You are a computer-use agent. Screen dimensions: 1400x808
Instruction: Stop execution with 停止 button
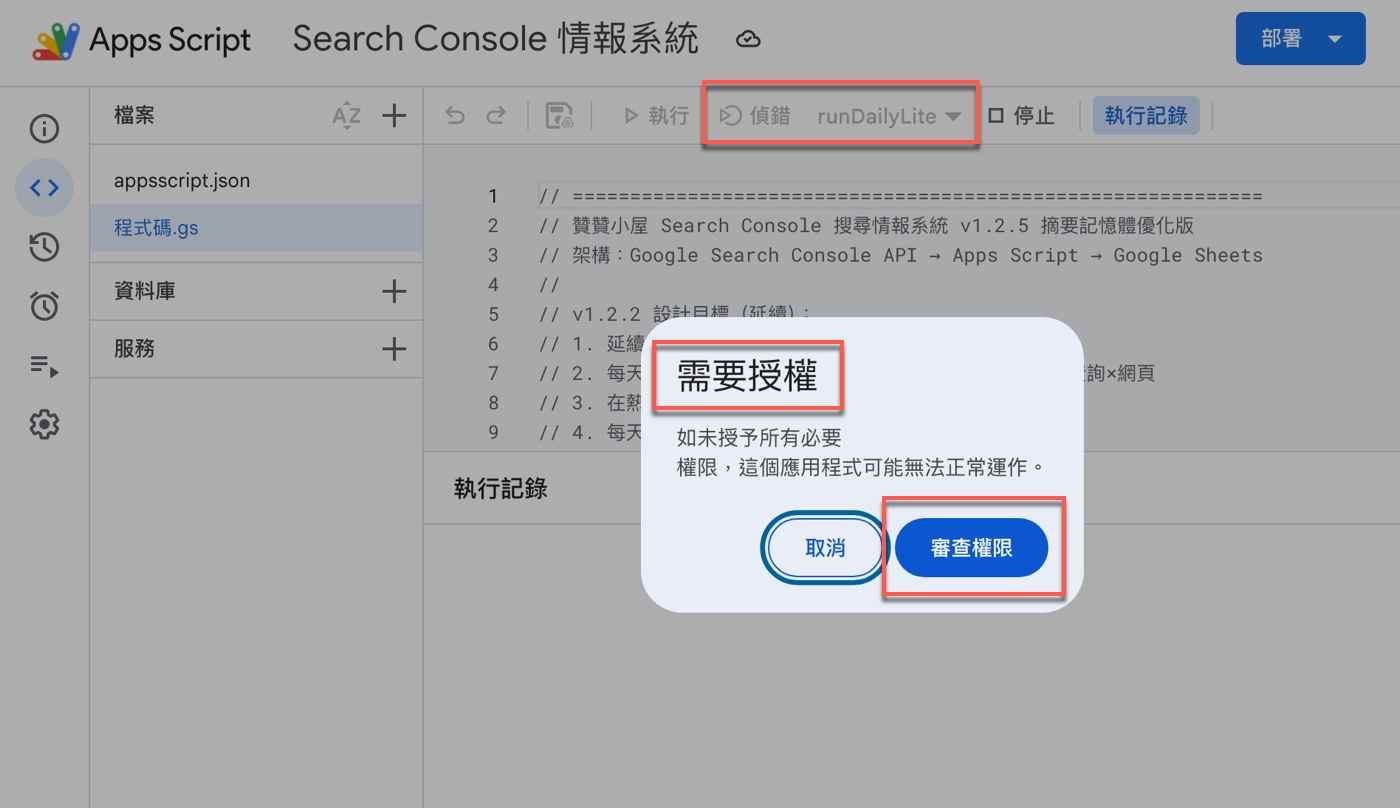pyautogui.click(x=1021, y=116)
